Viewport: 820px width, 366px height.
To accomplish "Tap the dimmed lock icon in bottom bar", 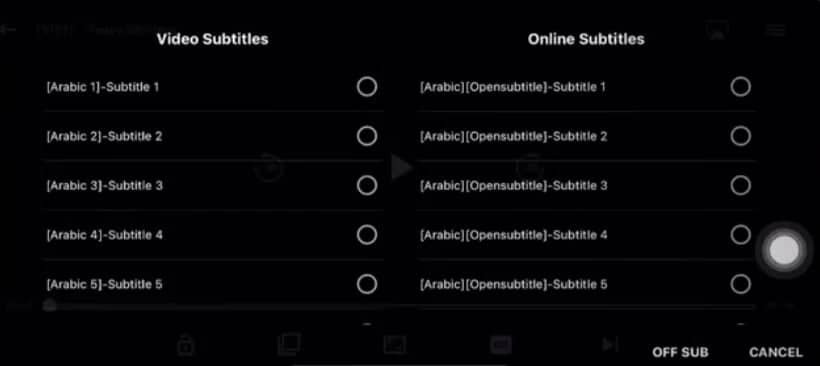I will click(186, 345).
